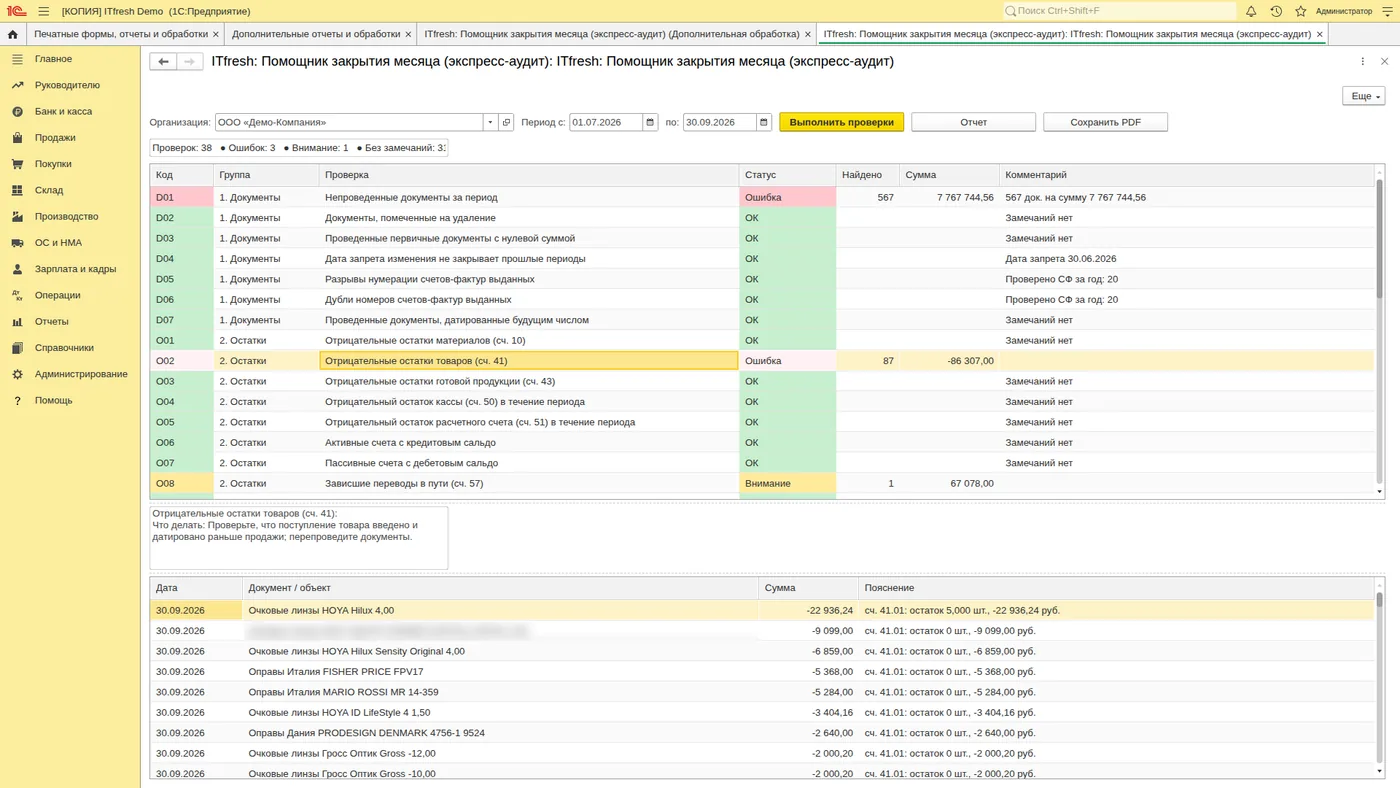
Task: Click the period end date field 30.09.2026
Action: pos(719,122)
